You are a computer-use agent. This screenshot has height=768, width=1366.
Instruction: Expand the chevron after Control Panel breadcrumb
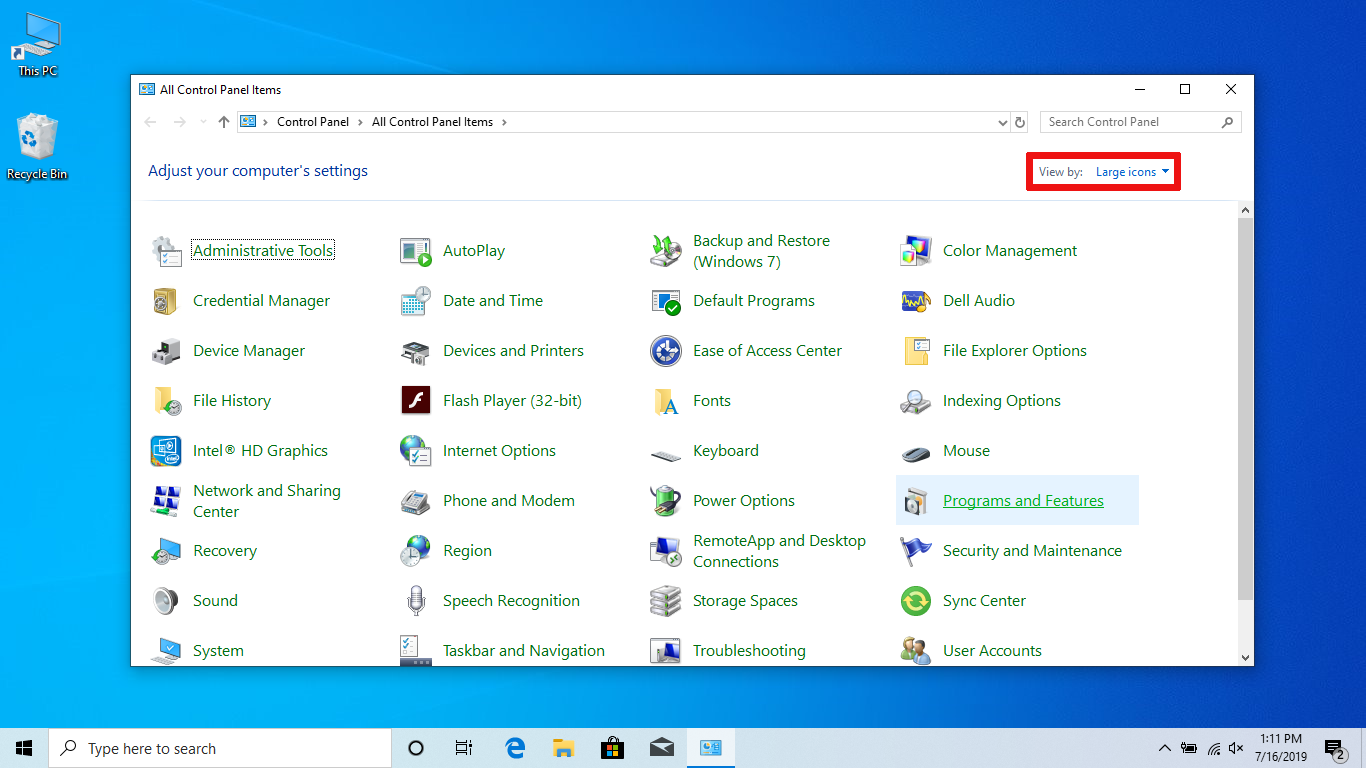(360, 122)
